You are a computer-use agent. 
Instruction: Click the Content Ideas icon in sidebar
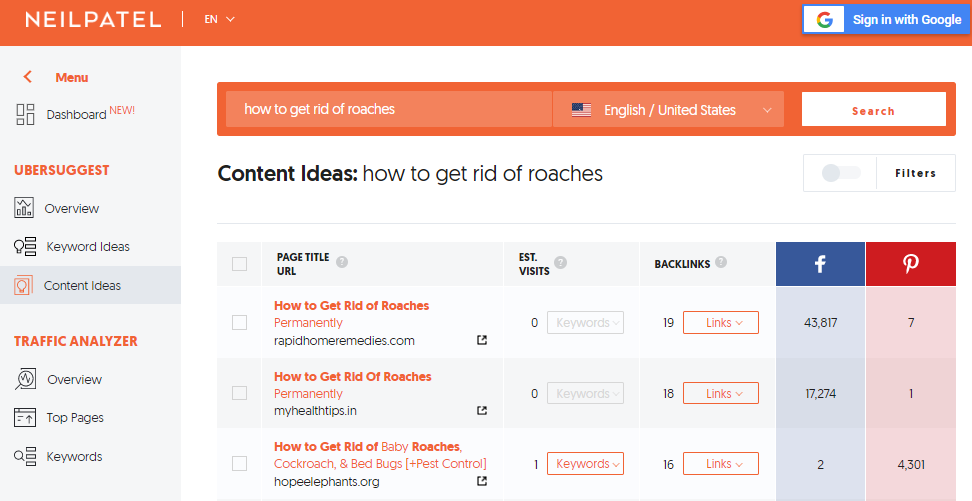pyautogui.click(x=24, y=285)
